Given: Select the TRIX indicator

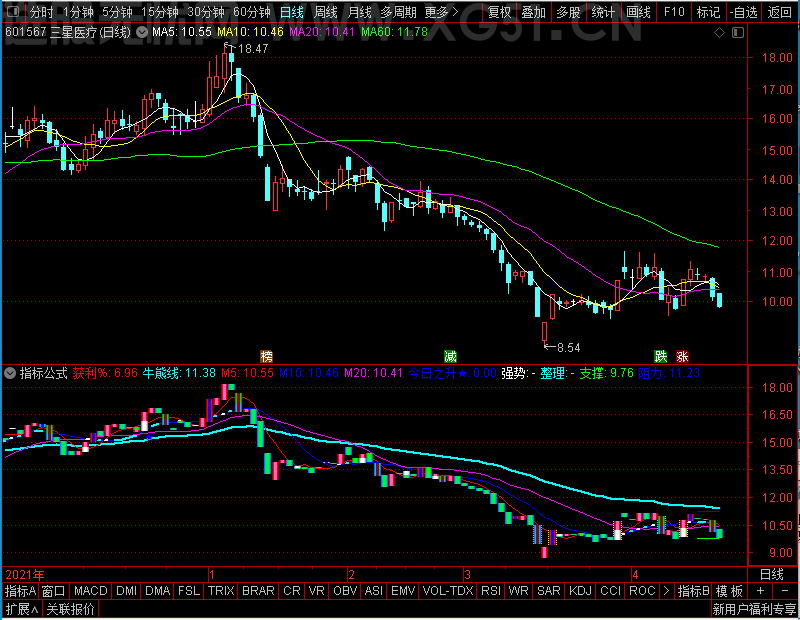Looking at the screenshot, I should 221,590.
